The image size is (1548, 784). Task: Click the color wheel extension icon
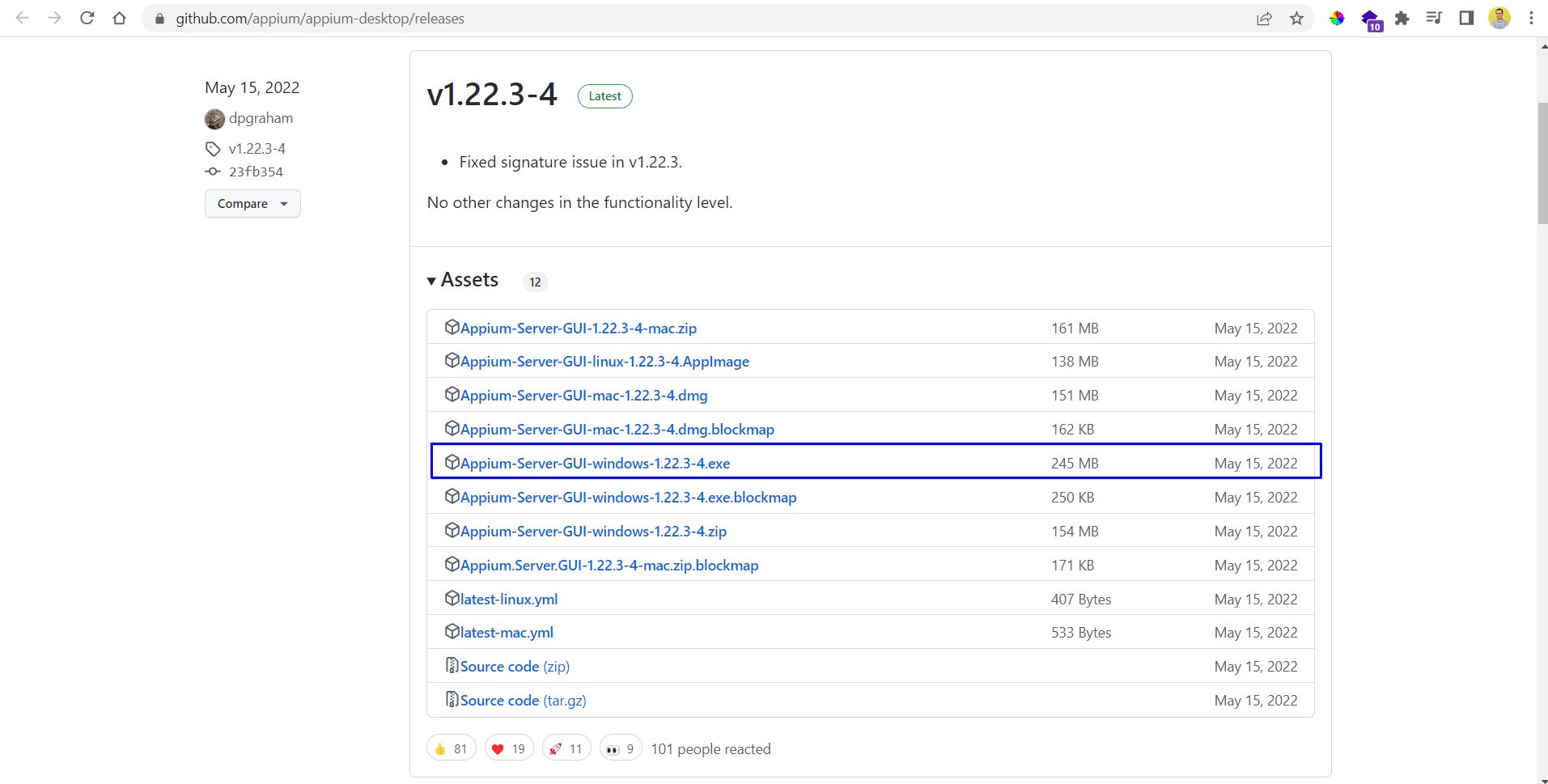(1337, 18)
